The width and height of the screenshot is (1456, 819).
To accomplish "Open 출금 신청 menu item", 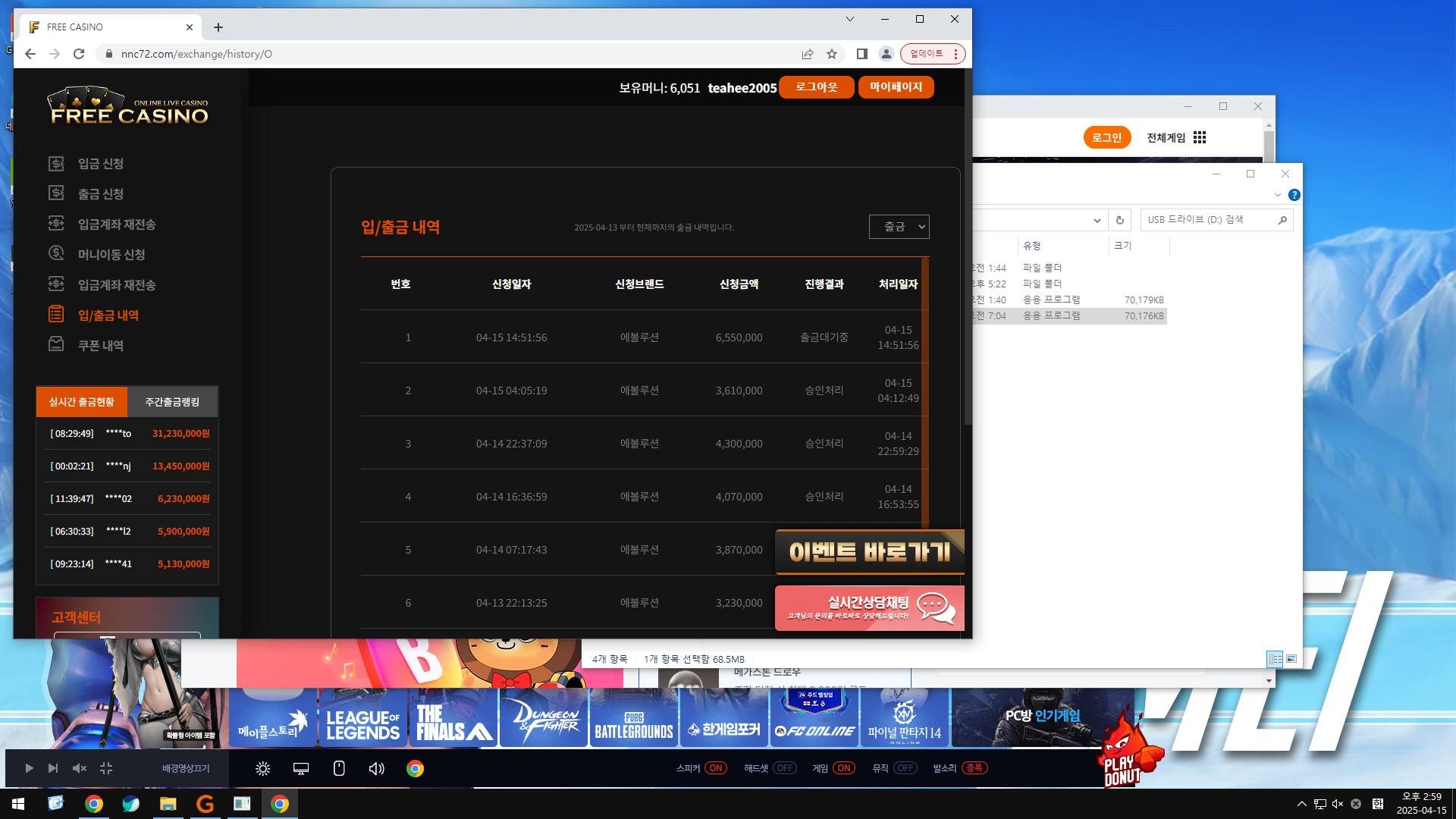I will point(101,194).
